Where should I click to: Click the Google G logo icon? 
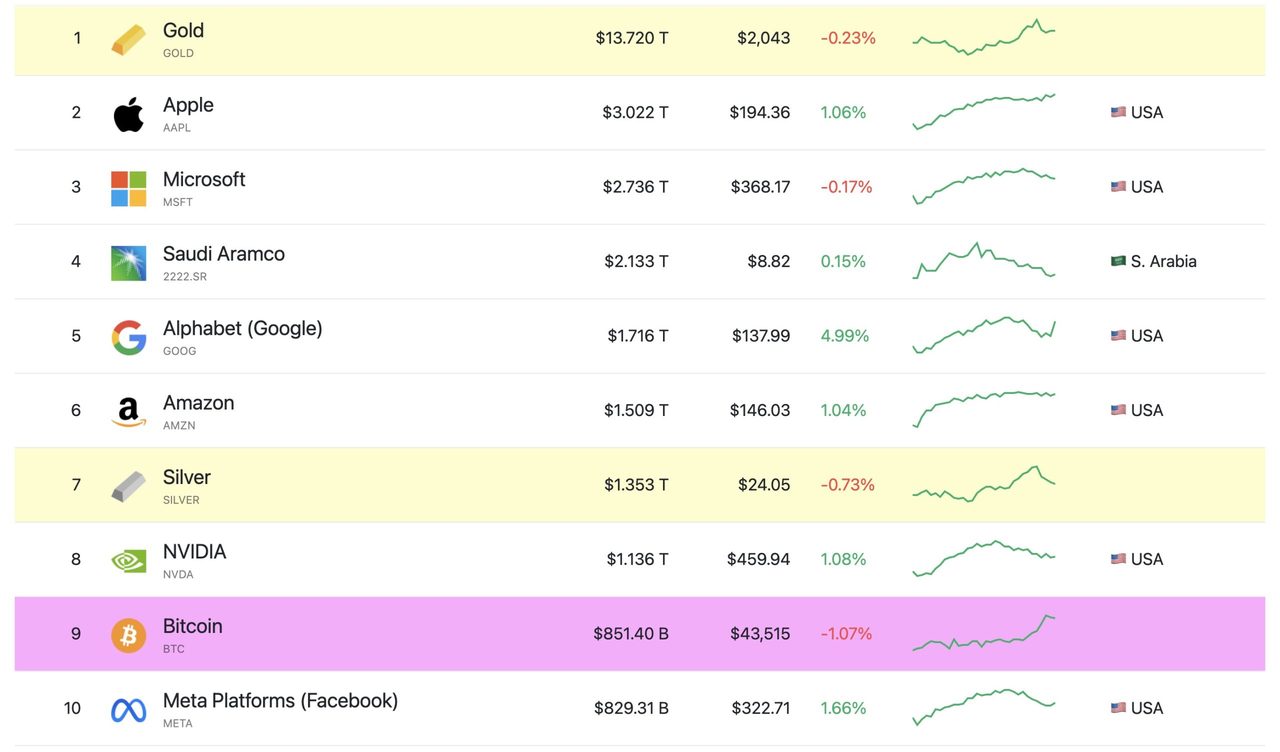coord(128,337)
